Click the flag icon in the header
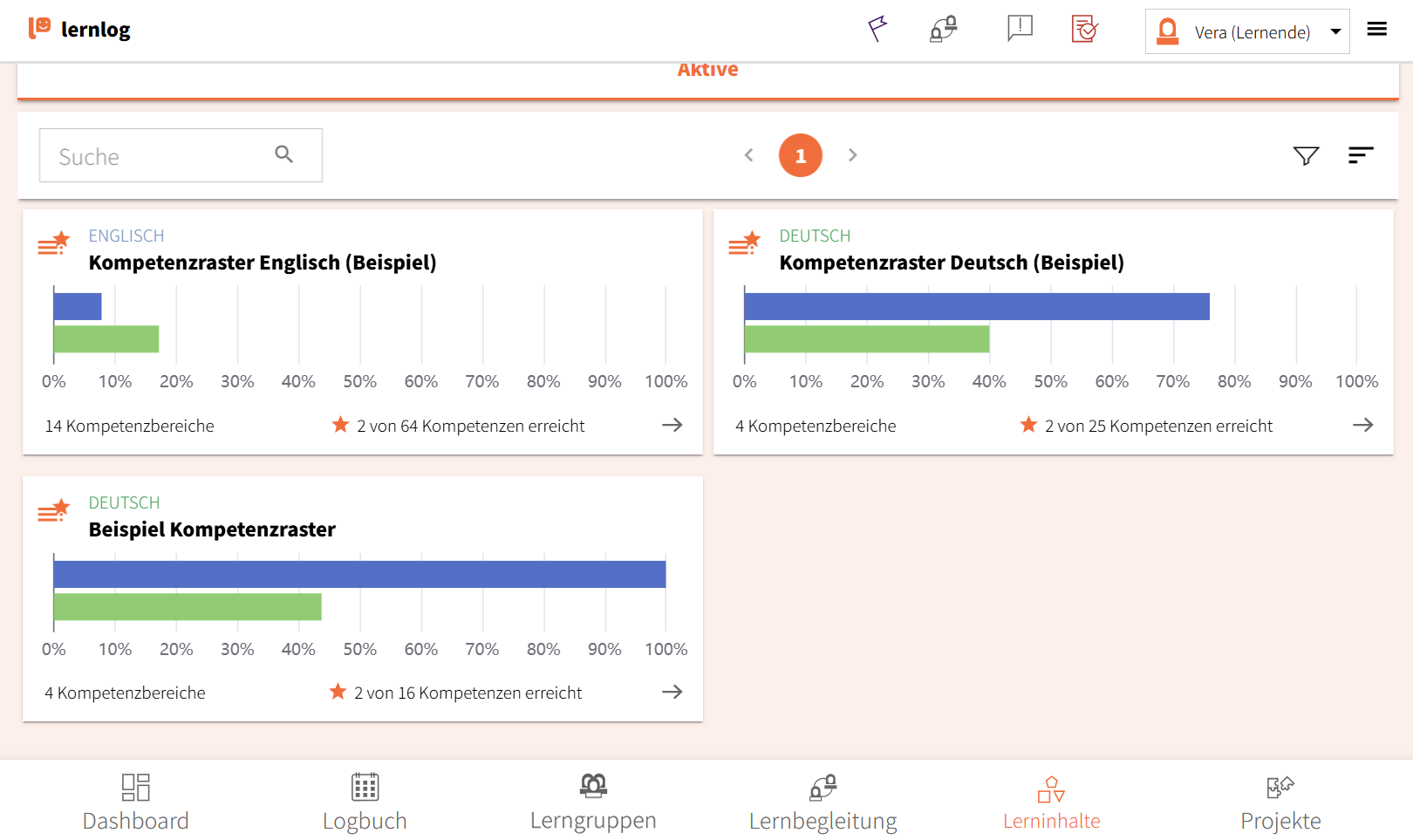1413x840 pixels. [x=877, y=30]
